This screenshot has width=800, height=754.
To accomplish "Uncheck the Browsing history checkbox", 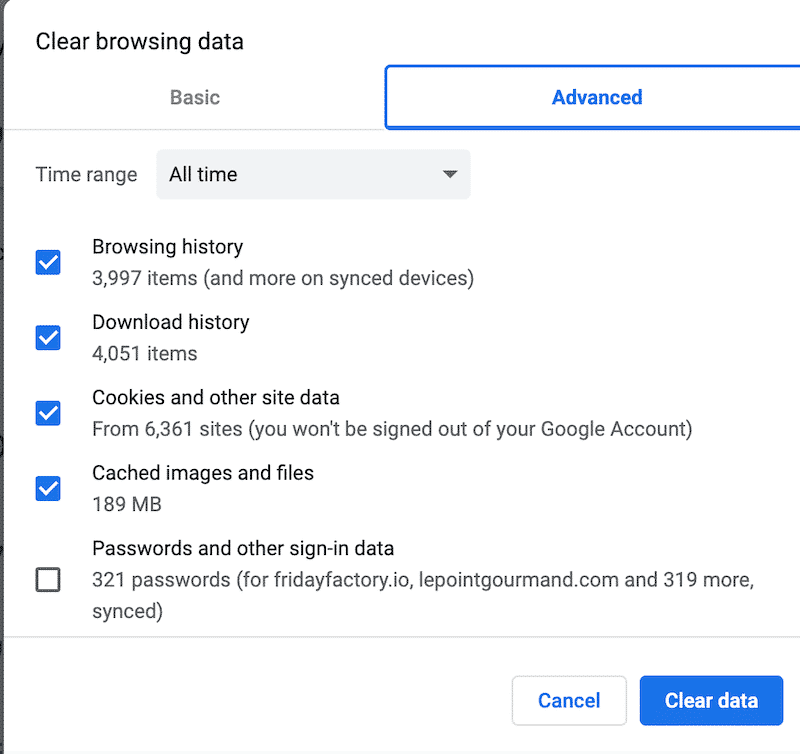I will 47,262.
